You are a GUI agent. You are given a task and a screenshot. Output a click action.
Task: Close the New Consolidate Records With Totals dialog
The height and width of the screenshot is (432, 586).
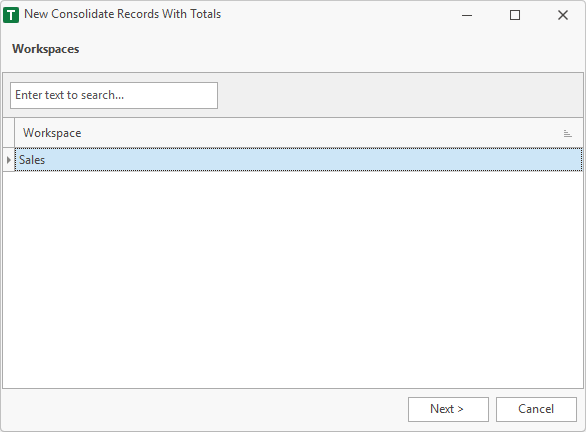coord(562,15)
